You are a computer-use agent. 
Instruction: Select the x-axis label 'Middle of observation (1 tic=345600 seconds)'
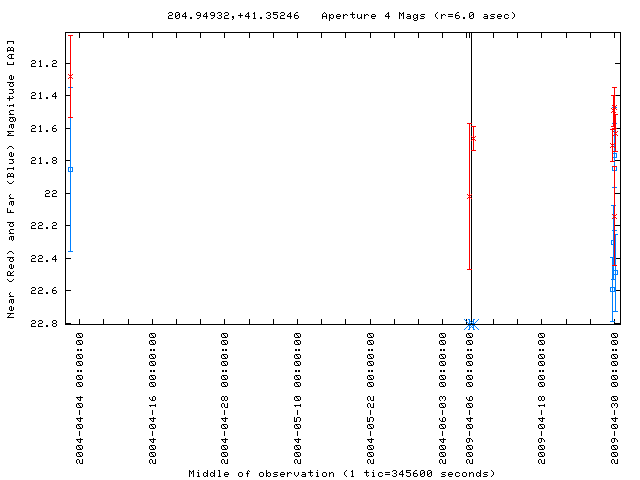(x=342, y=473)
